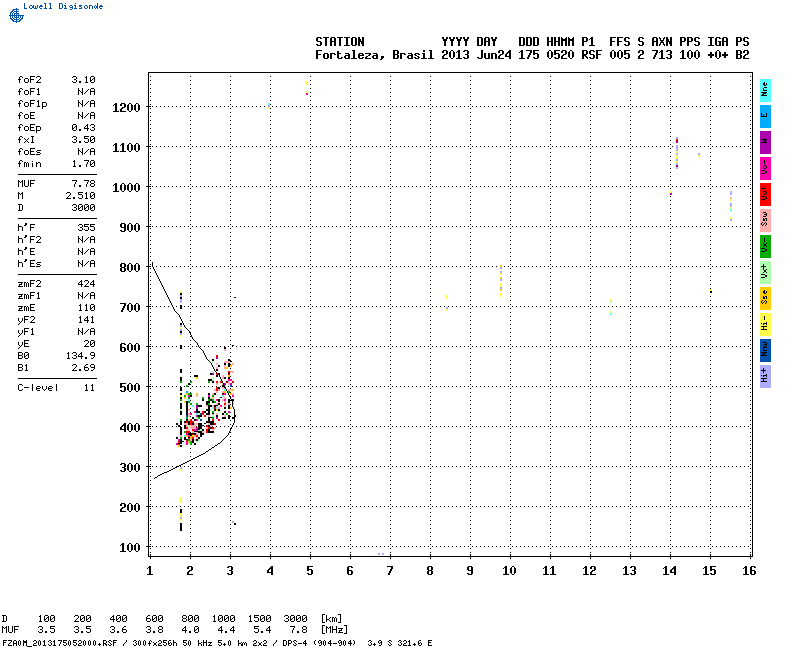
Task: Select the cyan Nne legend swatch
Action: click(765, 90)
